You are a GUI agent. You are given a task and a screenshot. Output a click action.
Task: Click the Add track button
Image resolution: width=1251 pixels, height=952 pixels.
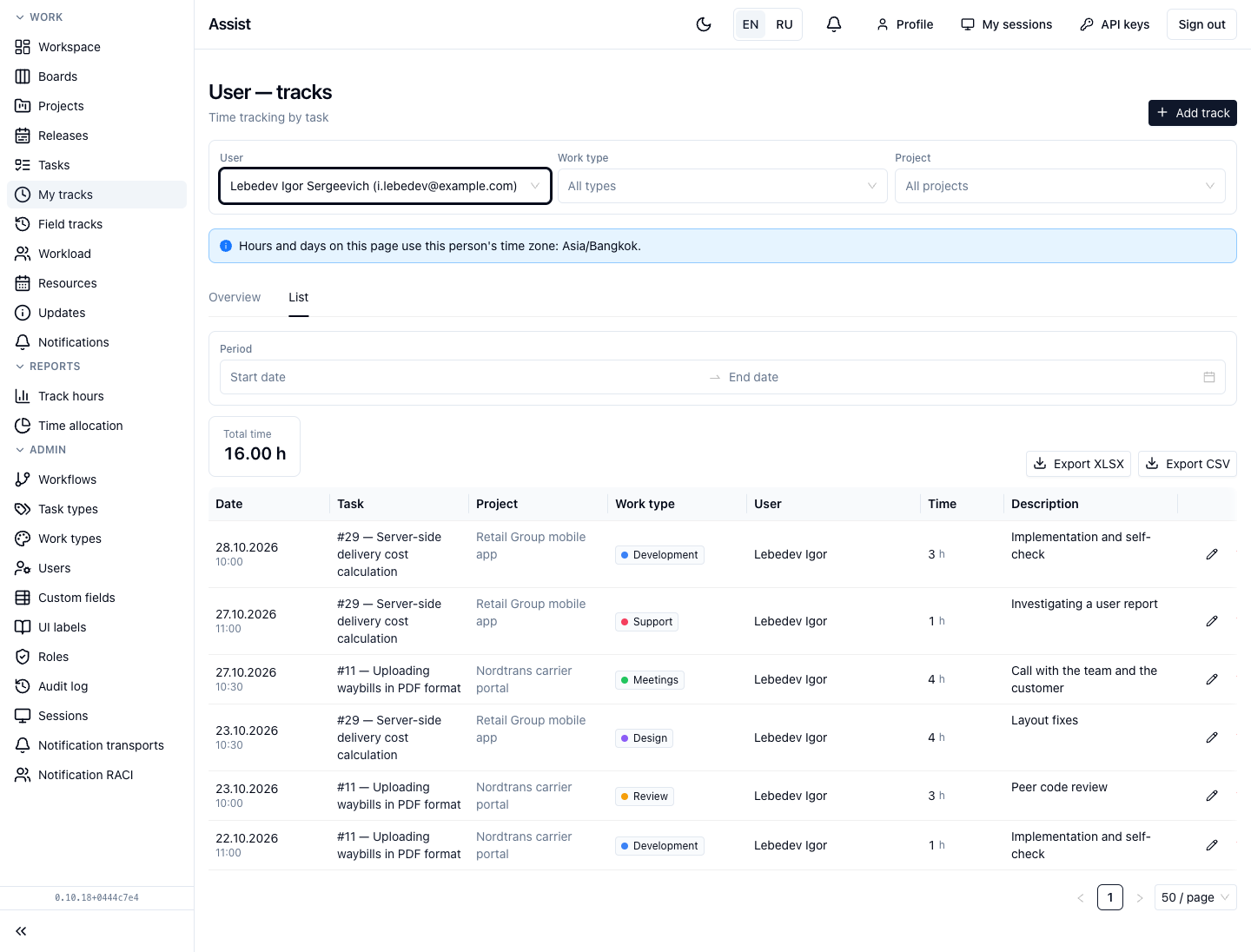[x=1193, y=113]
